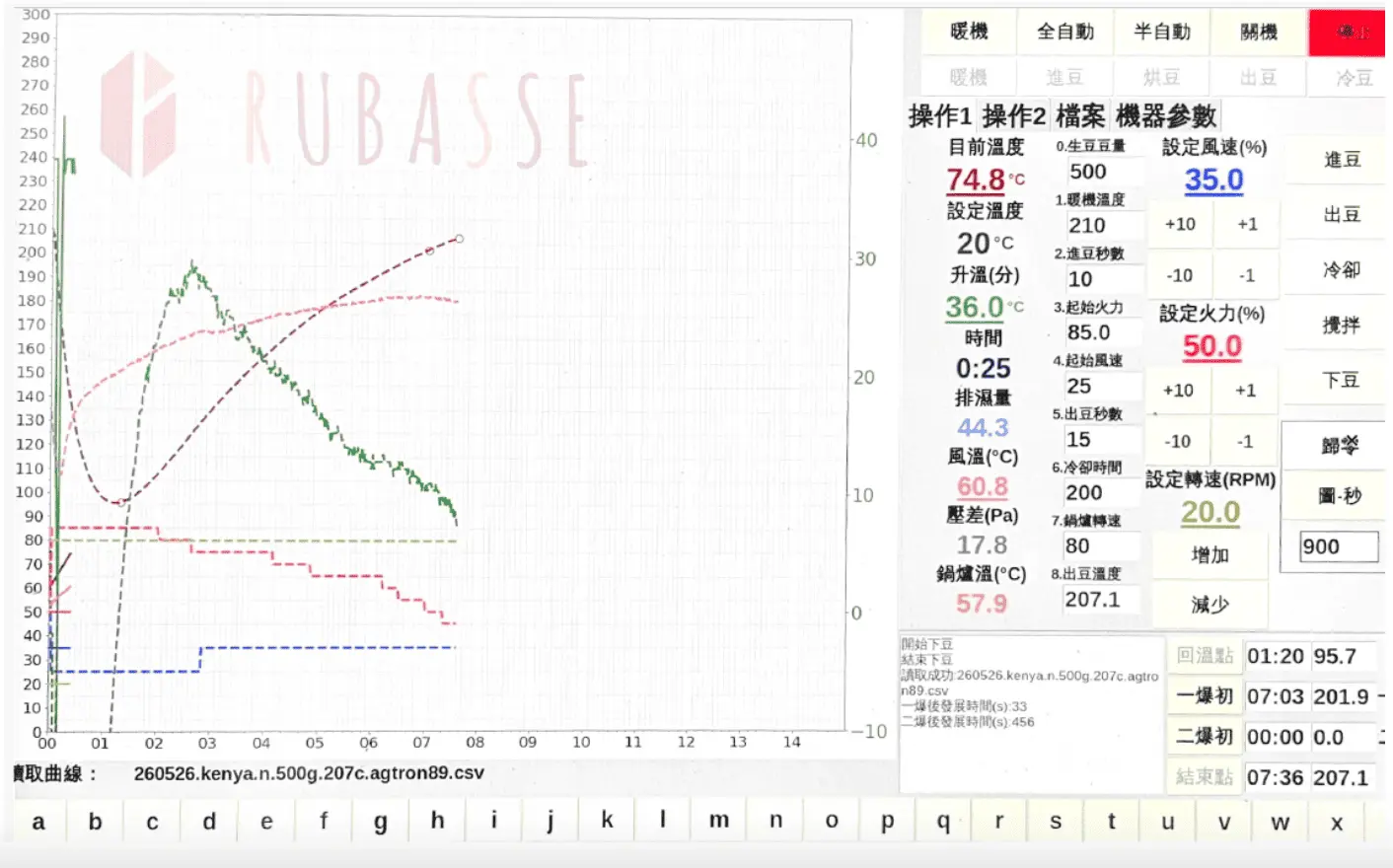Click the 900 seconds input field

click(1338, 546)
